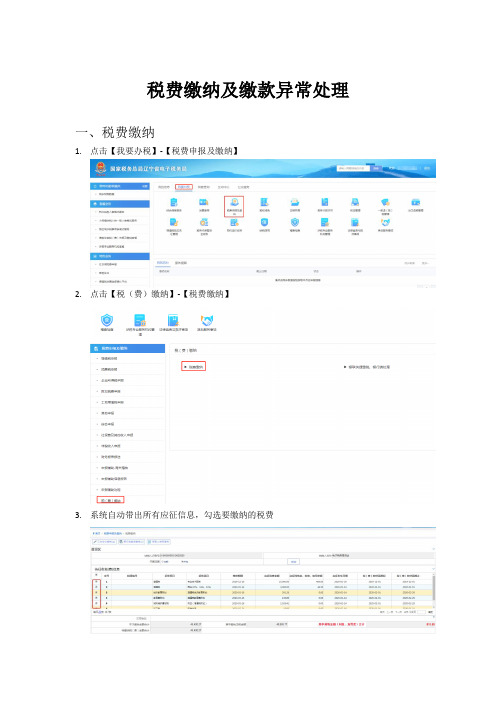
Task: Click the heading 一、税费缴纳
Action: point(115,133)
